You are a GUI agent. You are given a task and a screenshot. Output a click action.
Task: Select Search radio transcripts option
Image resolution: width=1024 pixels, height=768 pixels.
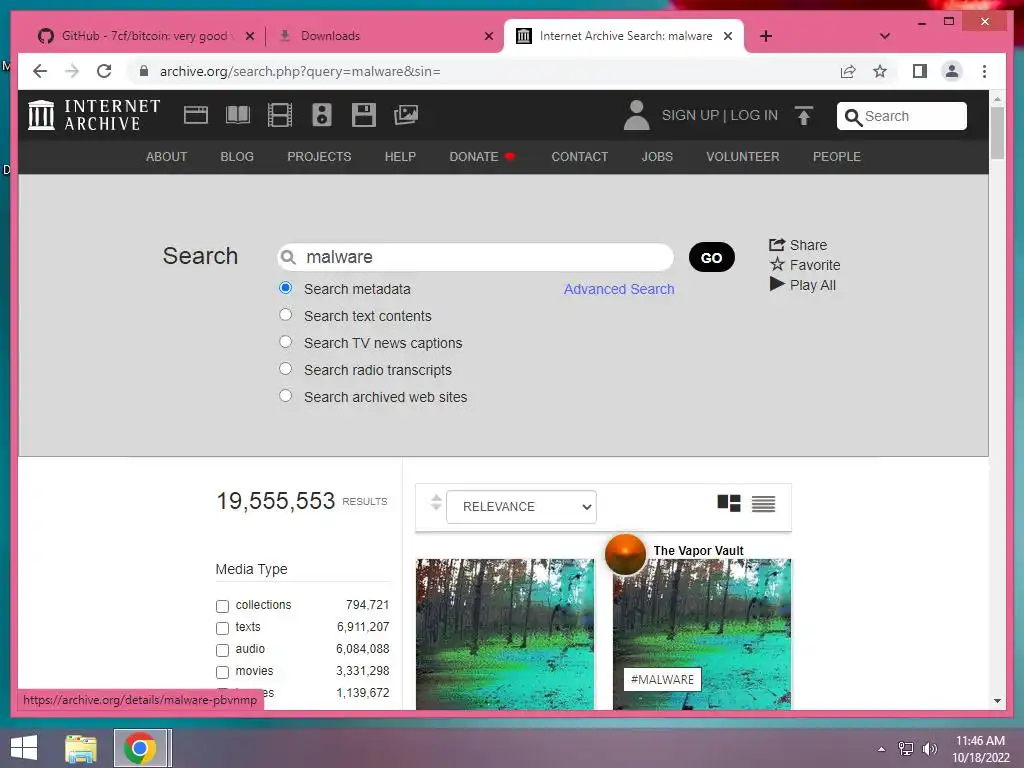[285, 368]
